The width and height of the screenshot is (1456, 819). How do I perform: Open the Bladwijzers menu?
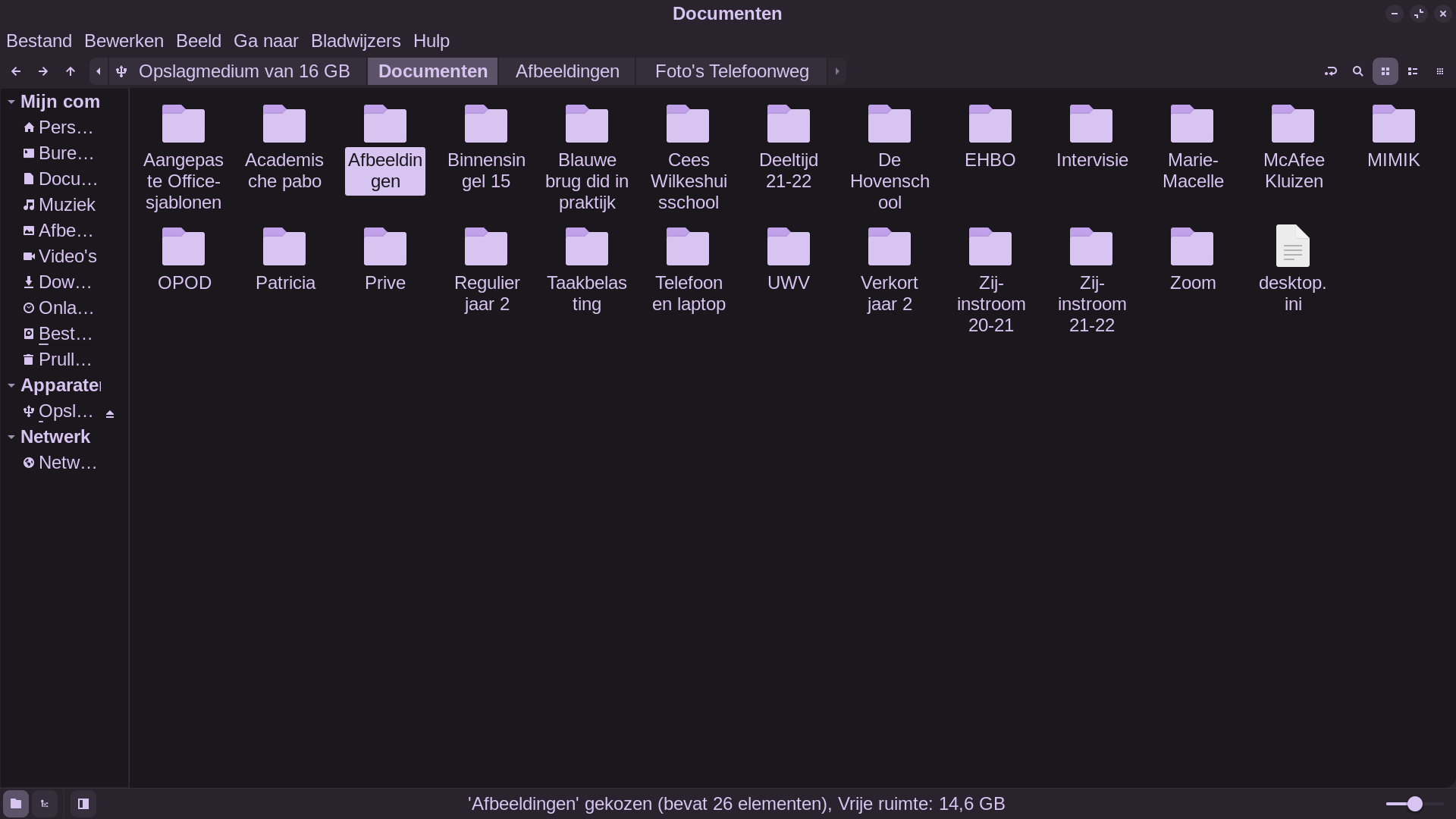coord(355,41)
